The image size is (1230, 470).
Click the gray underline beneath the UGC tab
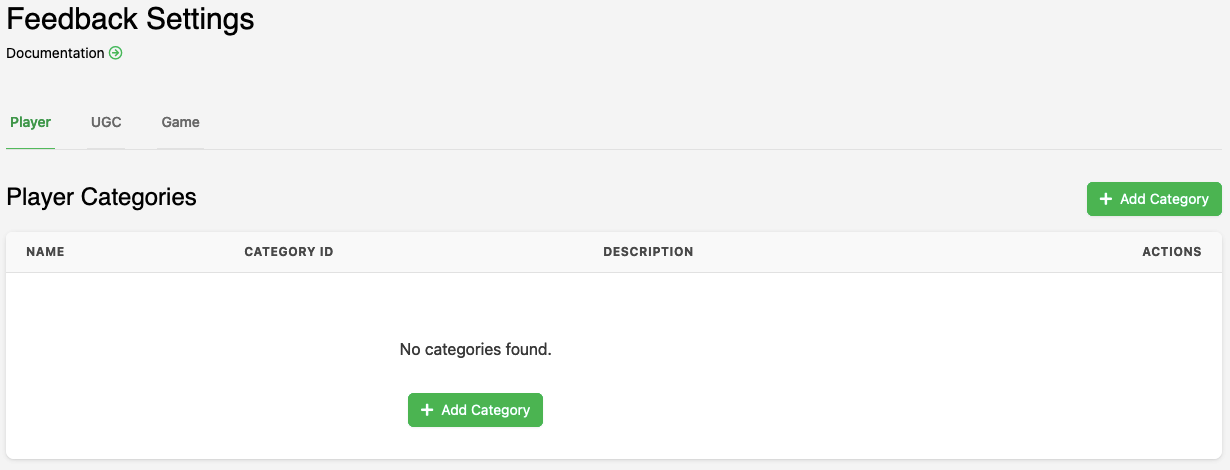(106, 148)
